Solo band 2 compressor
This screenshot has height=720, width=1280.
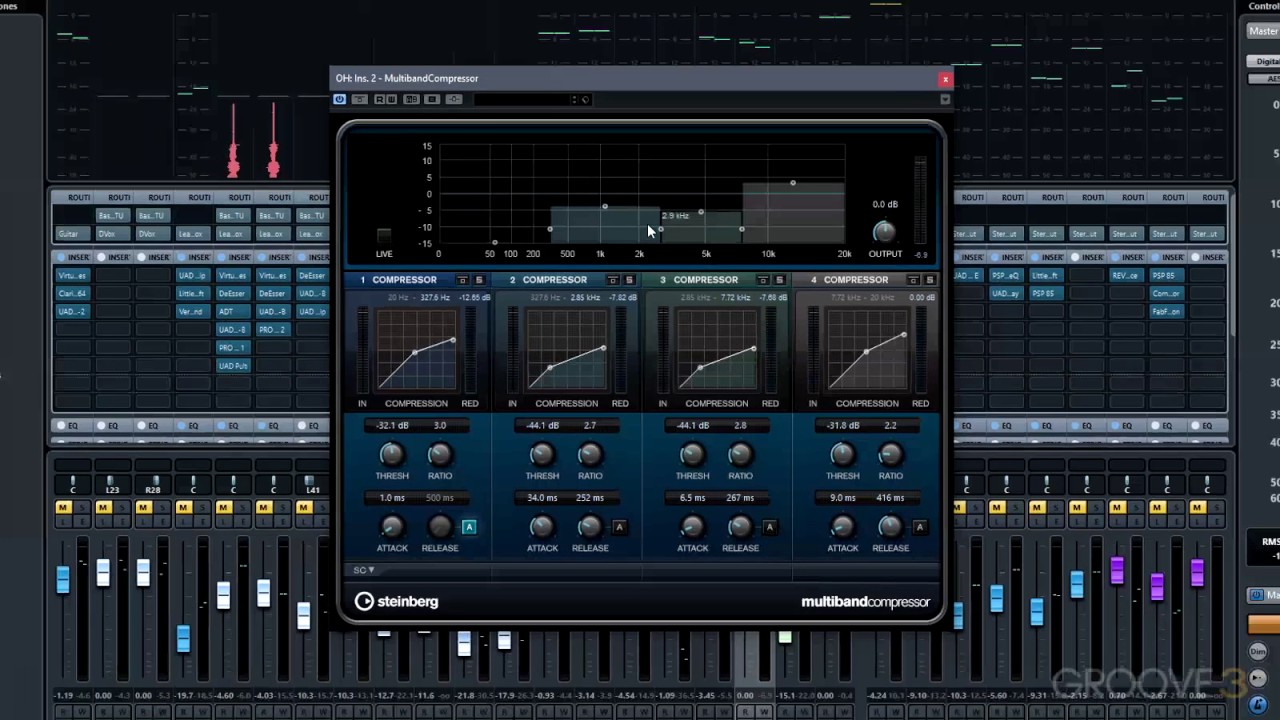click(629, 280)
